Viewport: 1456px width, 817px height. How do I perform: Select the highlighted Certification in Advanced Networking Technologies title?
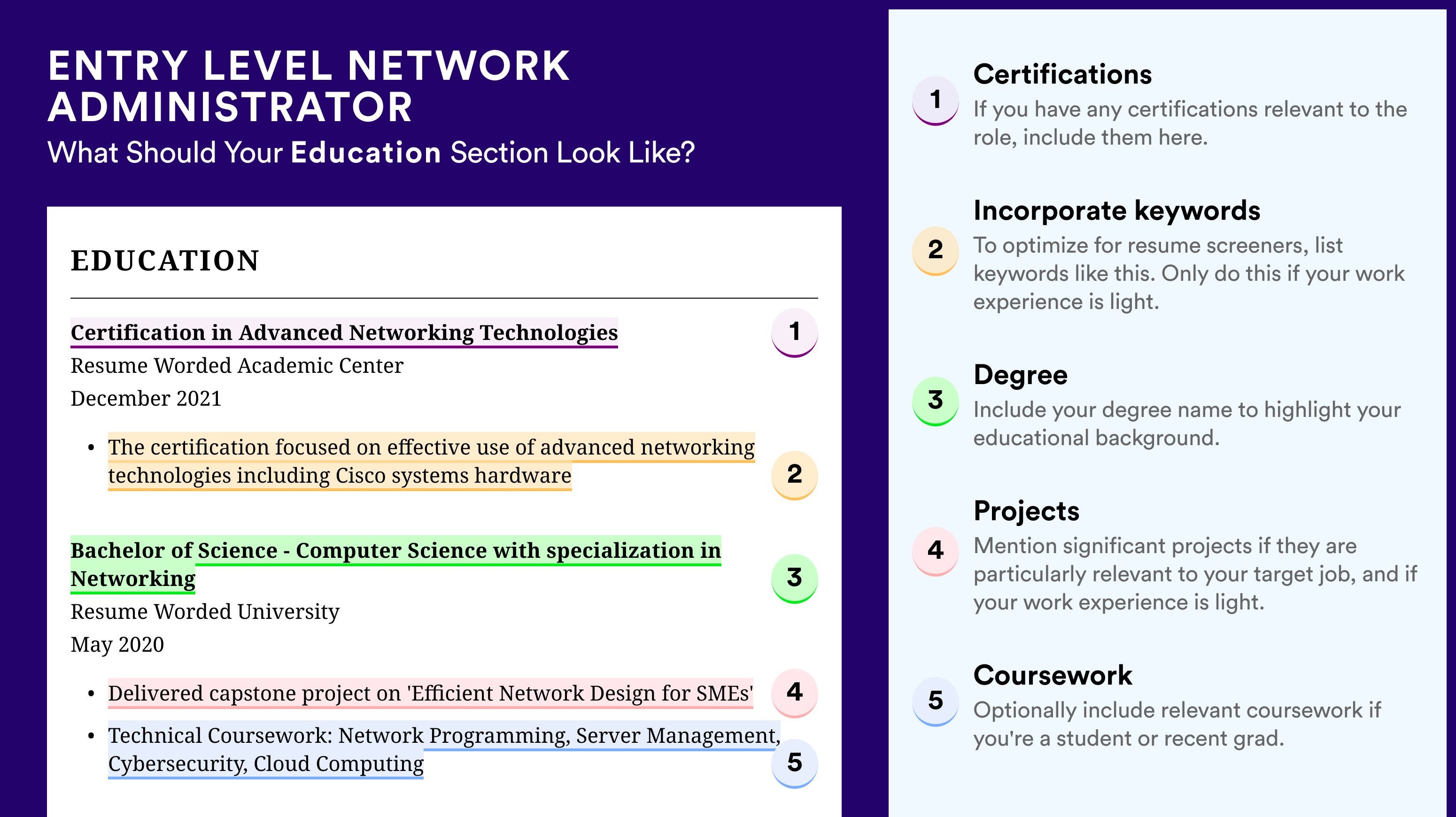tap(344, 332)
